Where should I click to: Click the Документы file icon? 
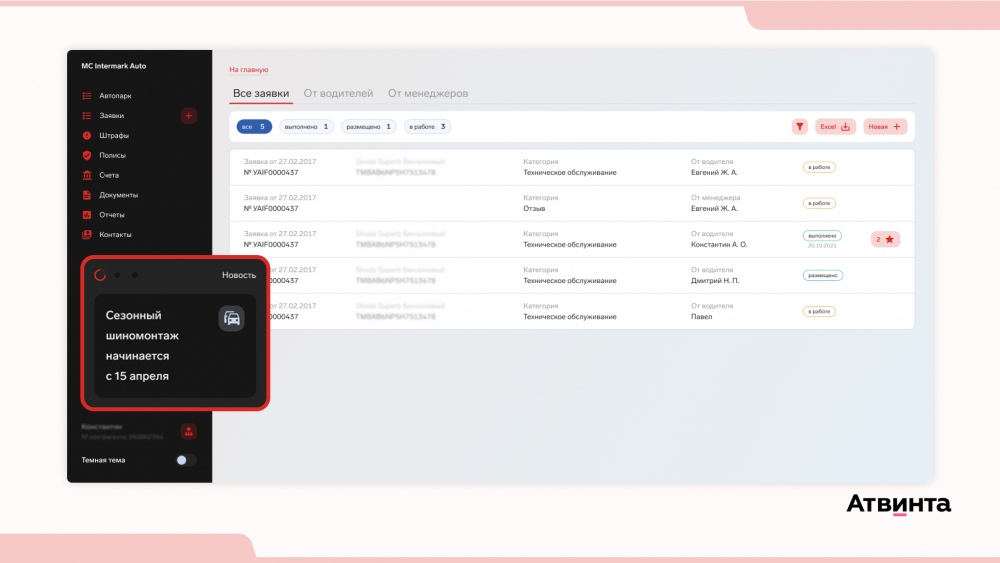[x=87, y=194]
